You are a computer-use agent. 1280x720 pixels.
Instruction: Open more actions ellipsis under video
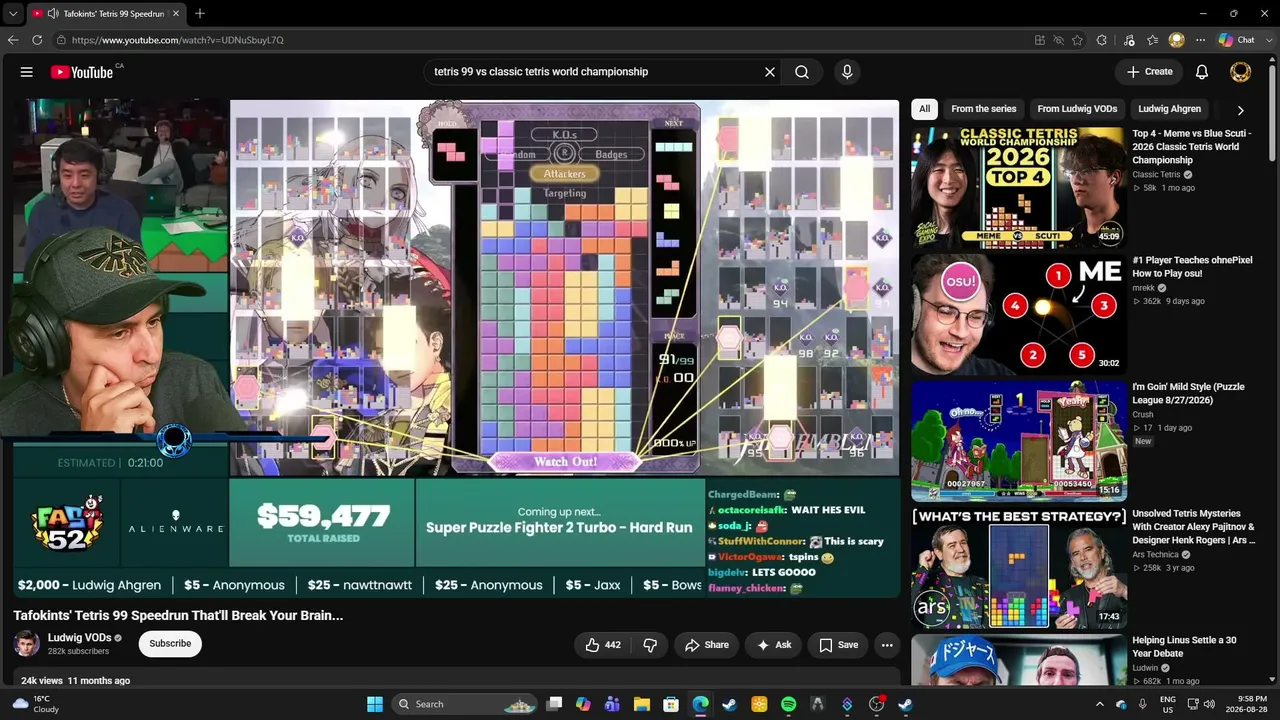pos(887,645)
